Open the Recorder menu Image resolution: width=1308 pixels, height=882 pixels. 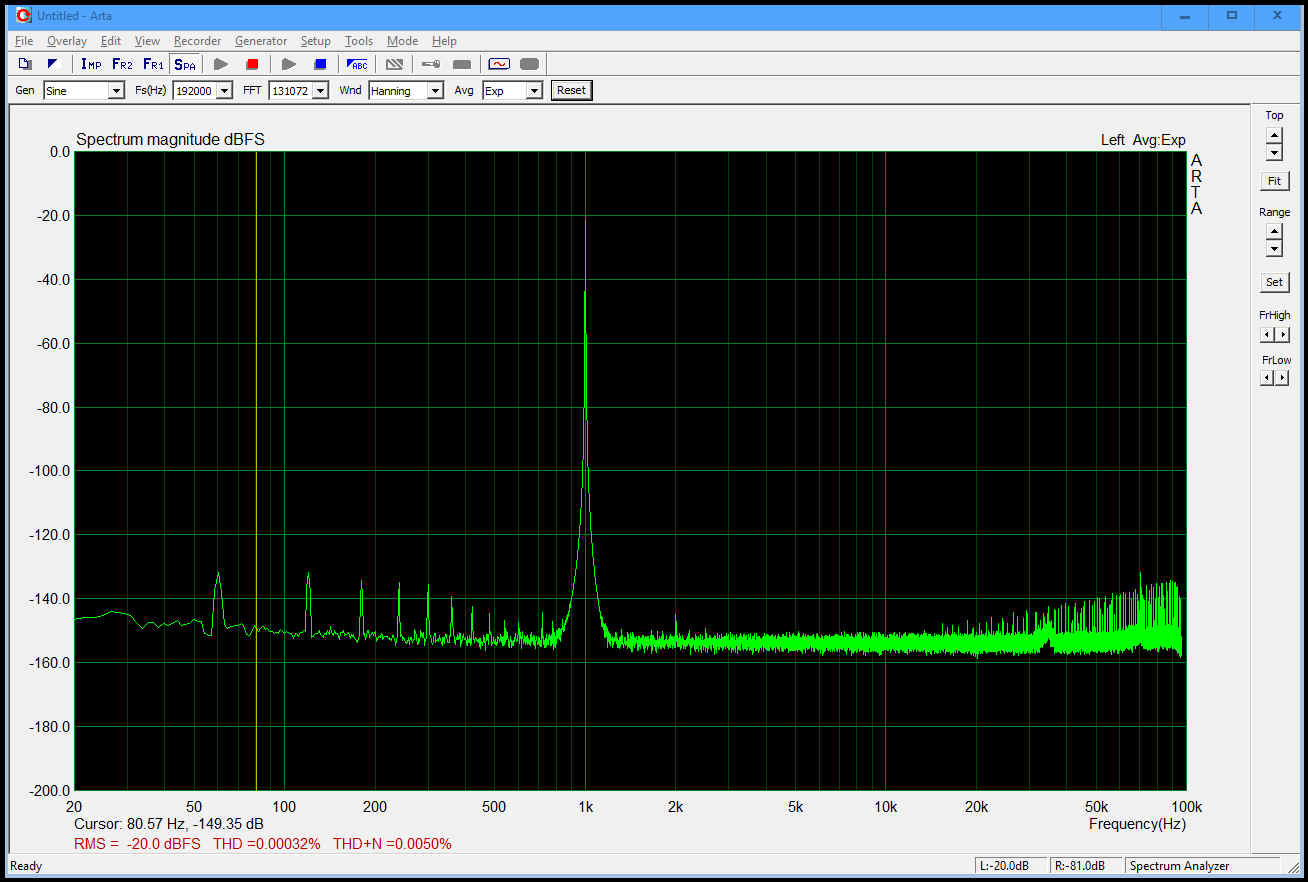tap(197, 41)
